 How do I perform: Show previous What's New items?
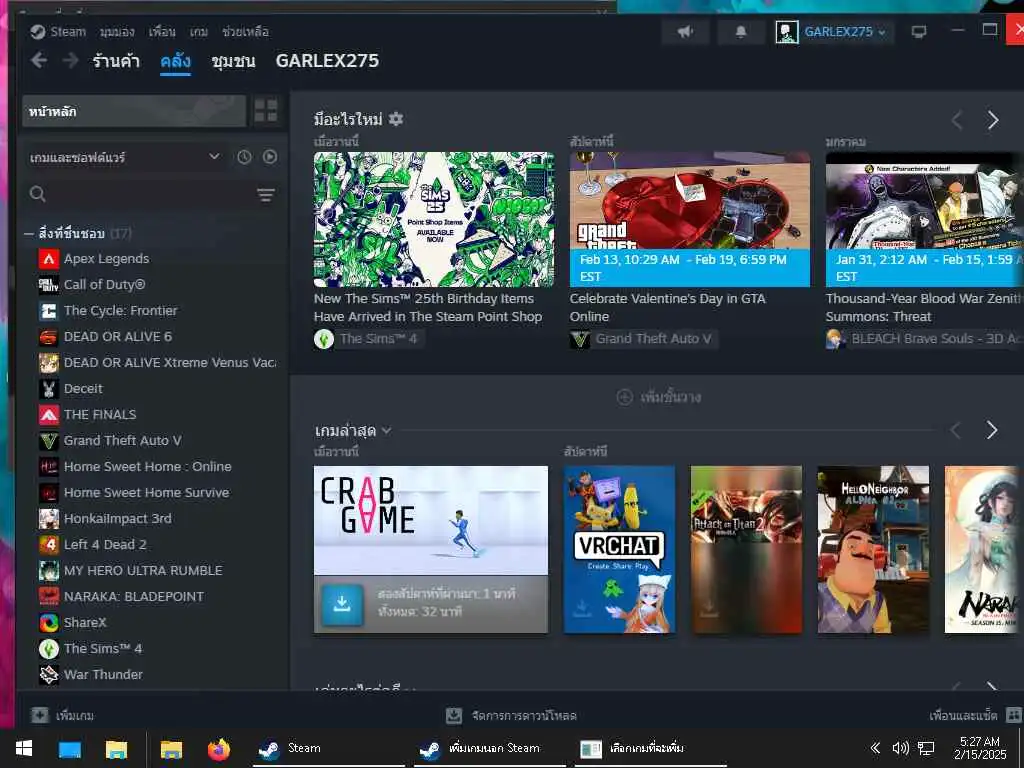pyautogui.click(x=957, y=120)
